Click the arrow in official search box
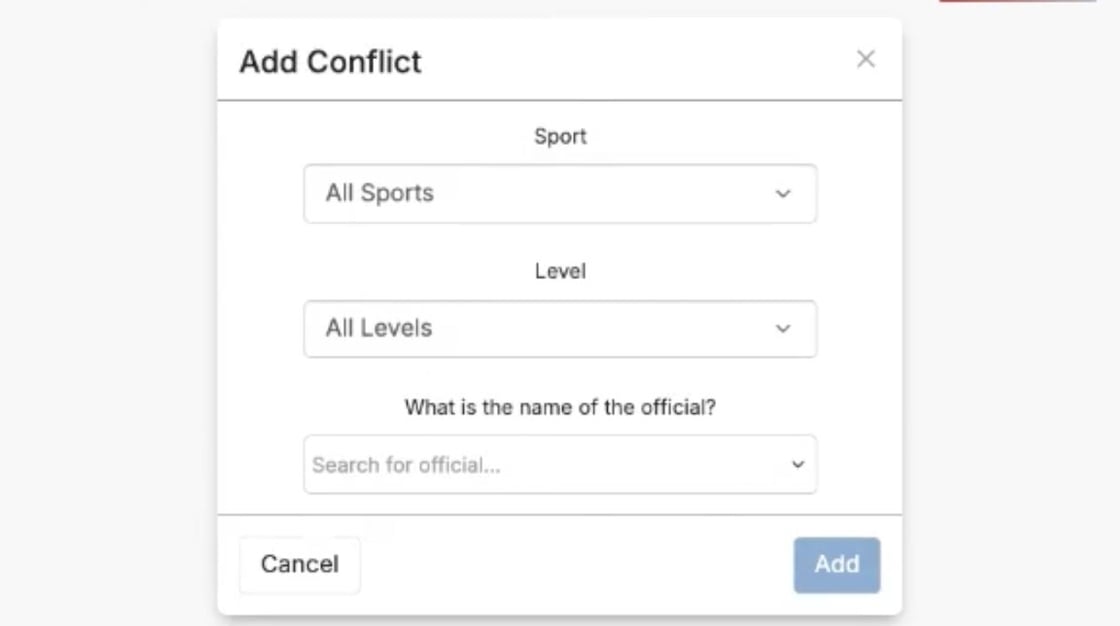Screen dimensions: 1120x626 (x=798, y=464)
